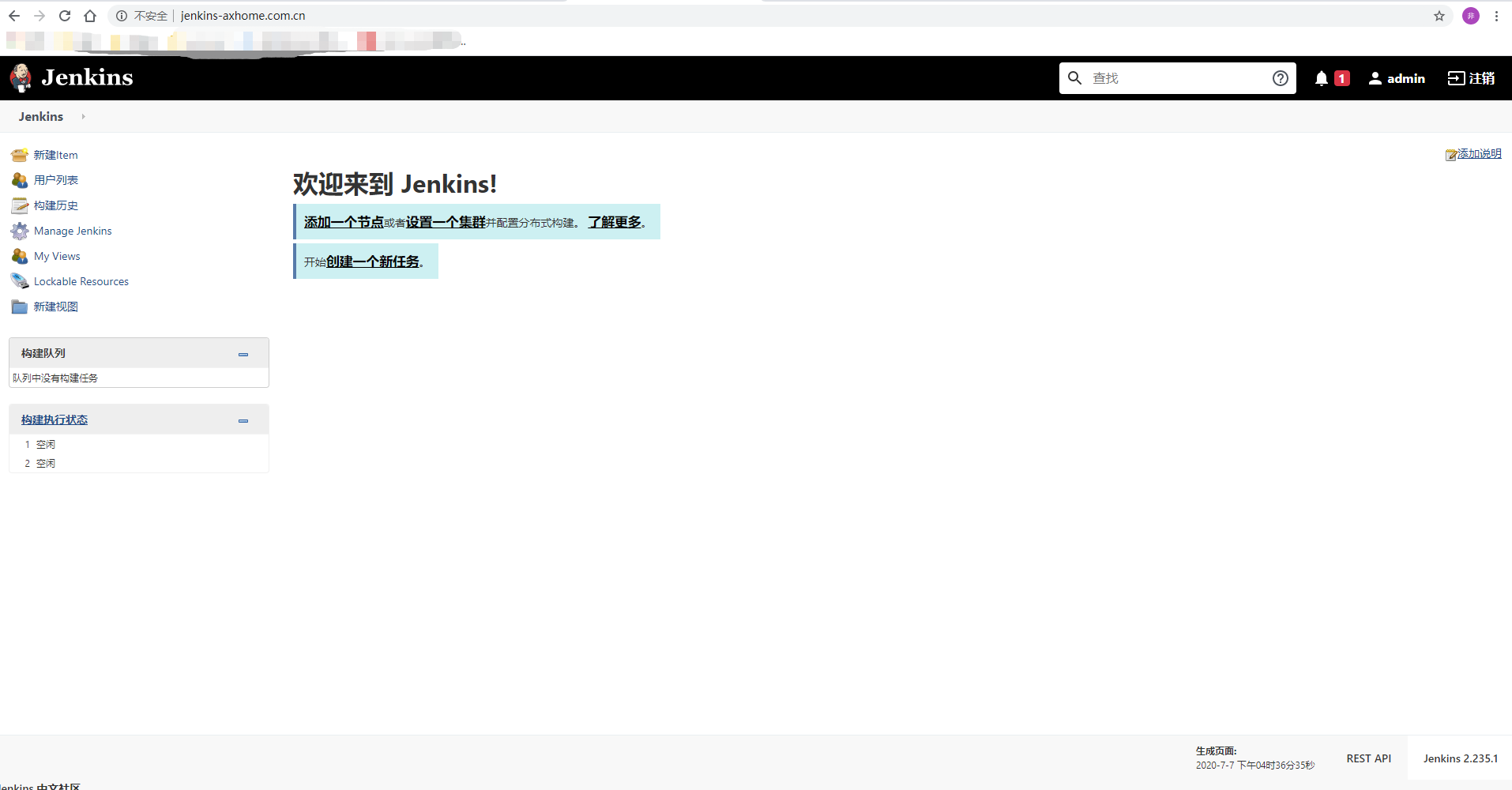The image size is (1512, 790).
Task: Click the browser home icon
Action: [x=90, y=16]
